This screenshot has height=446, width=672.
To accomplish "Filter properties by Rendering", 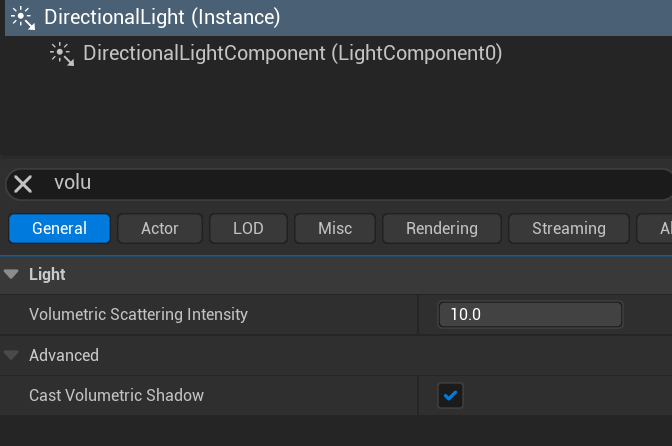I will point(441,228).
